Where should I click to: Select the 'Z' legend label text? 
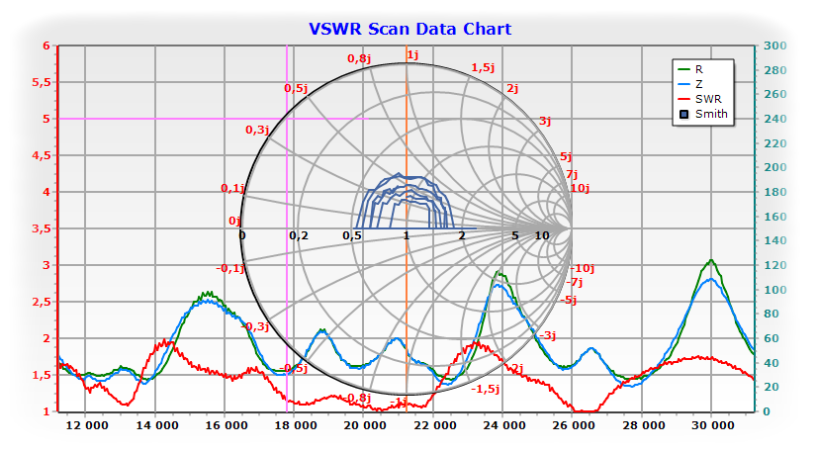[699, 84]
